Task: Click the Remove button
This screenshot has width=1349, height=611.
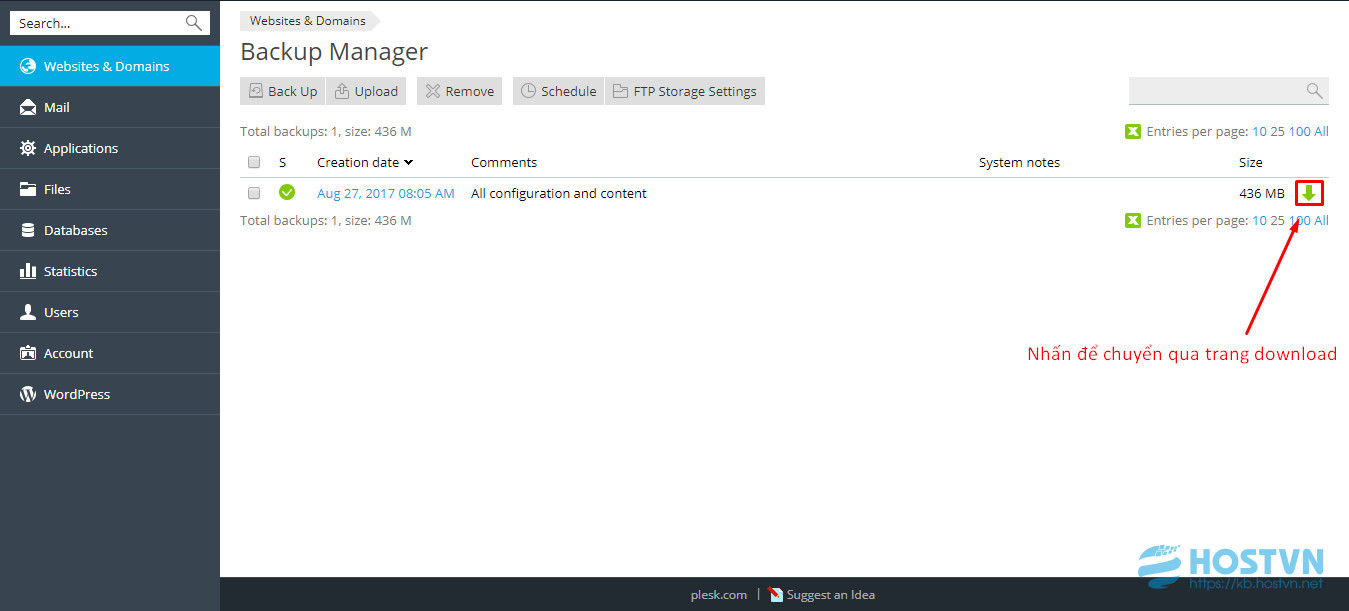Action: [x=459, y=91]
